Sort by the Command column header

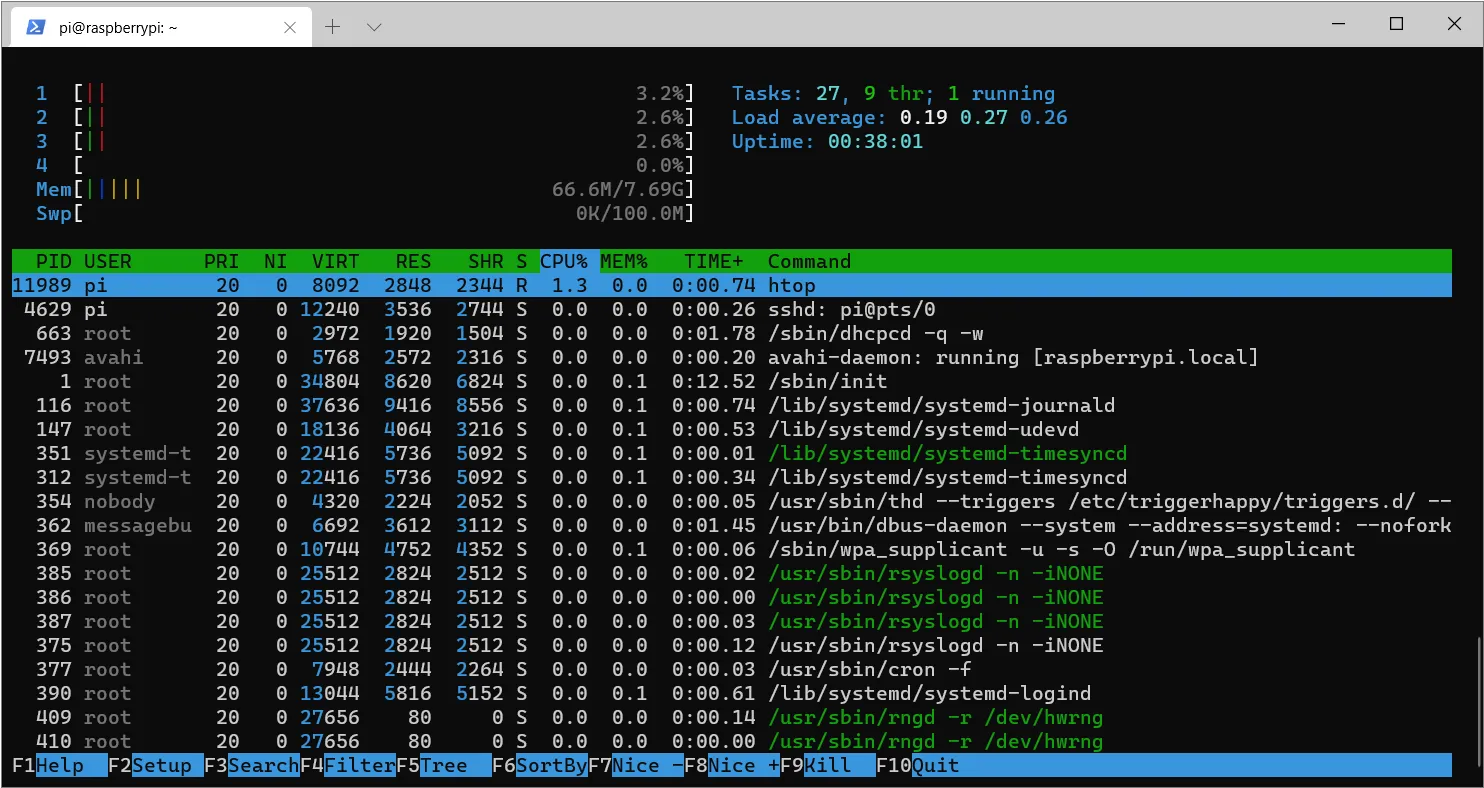click(x=810, y=261)
